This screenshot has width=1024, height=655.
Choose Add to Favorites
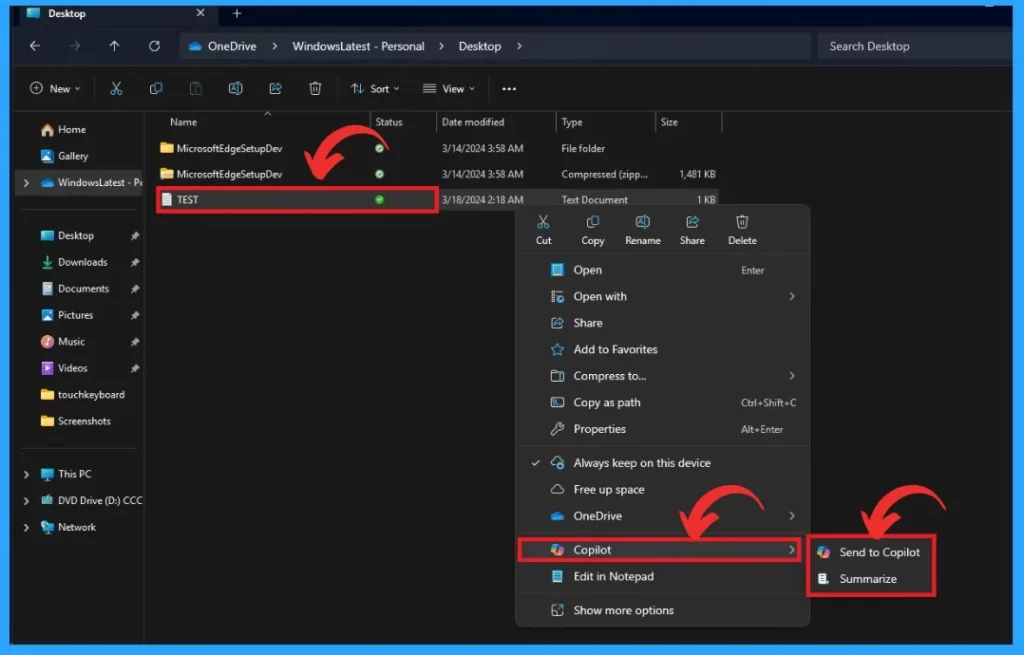[662, 349]
